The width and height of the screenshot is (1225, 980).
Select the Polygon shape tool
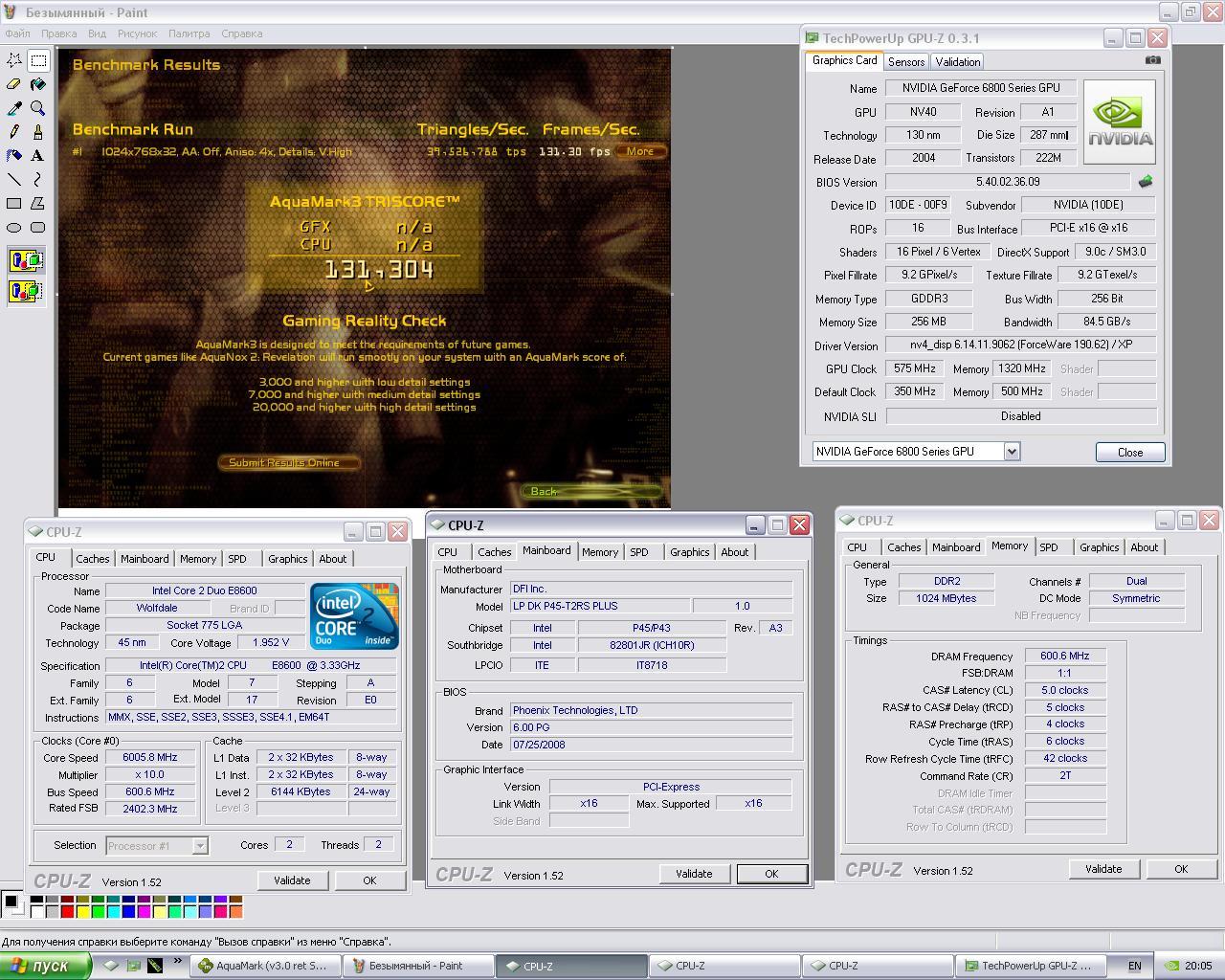click(38, 203)
